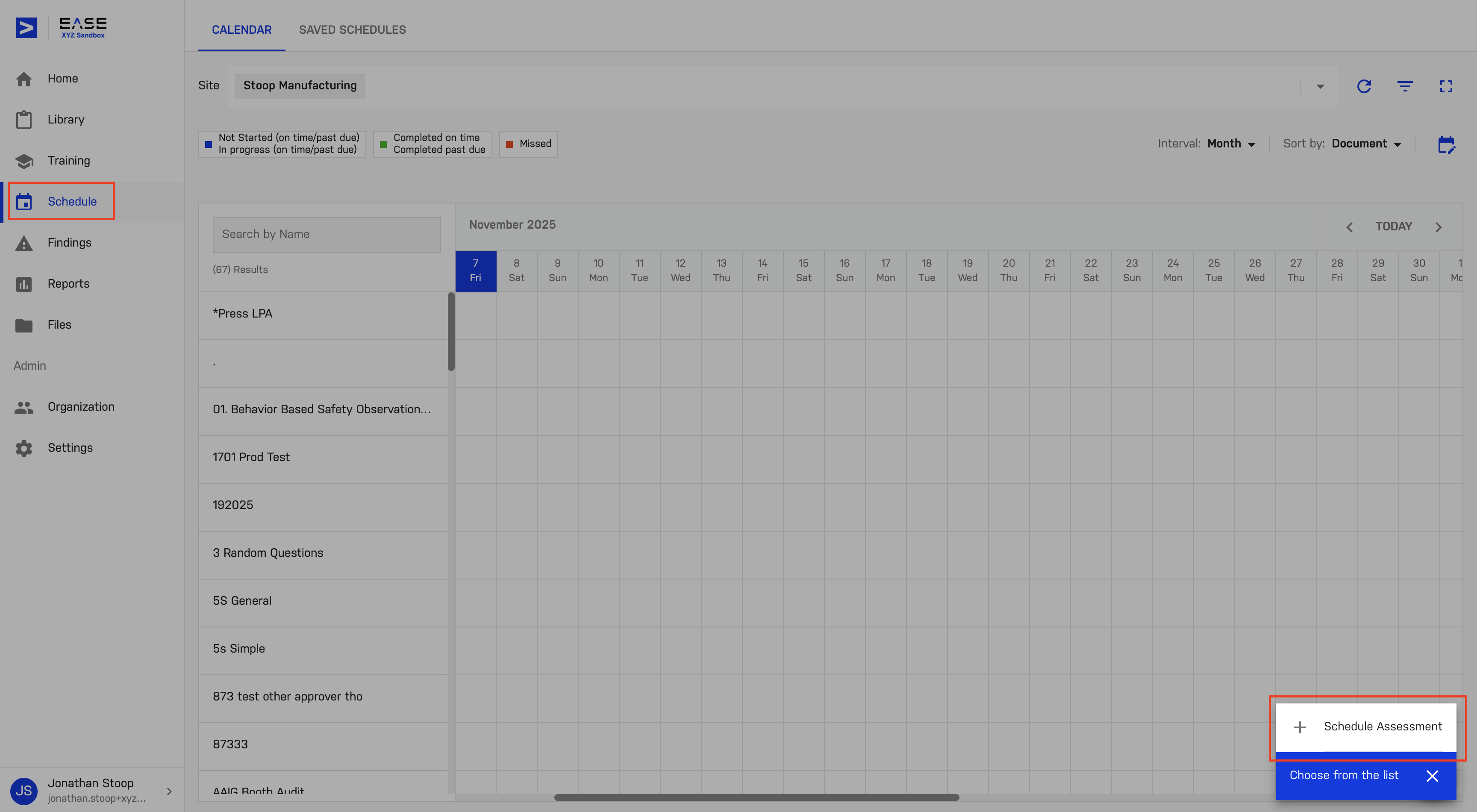
Task: Jump to Today on the calendar
Action: click(1394, 227)
